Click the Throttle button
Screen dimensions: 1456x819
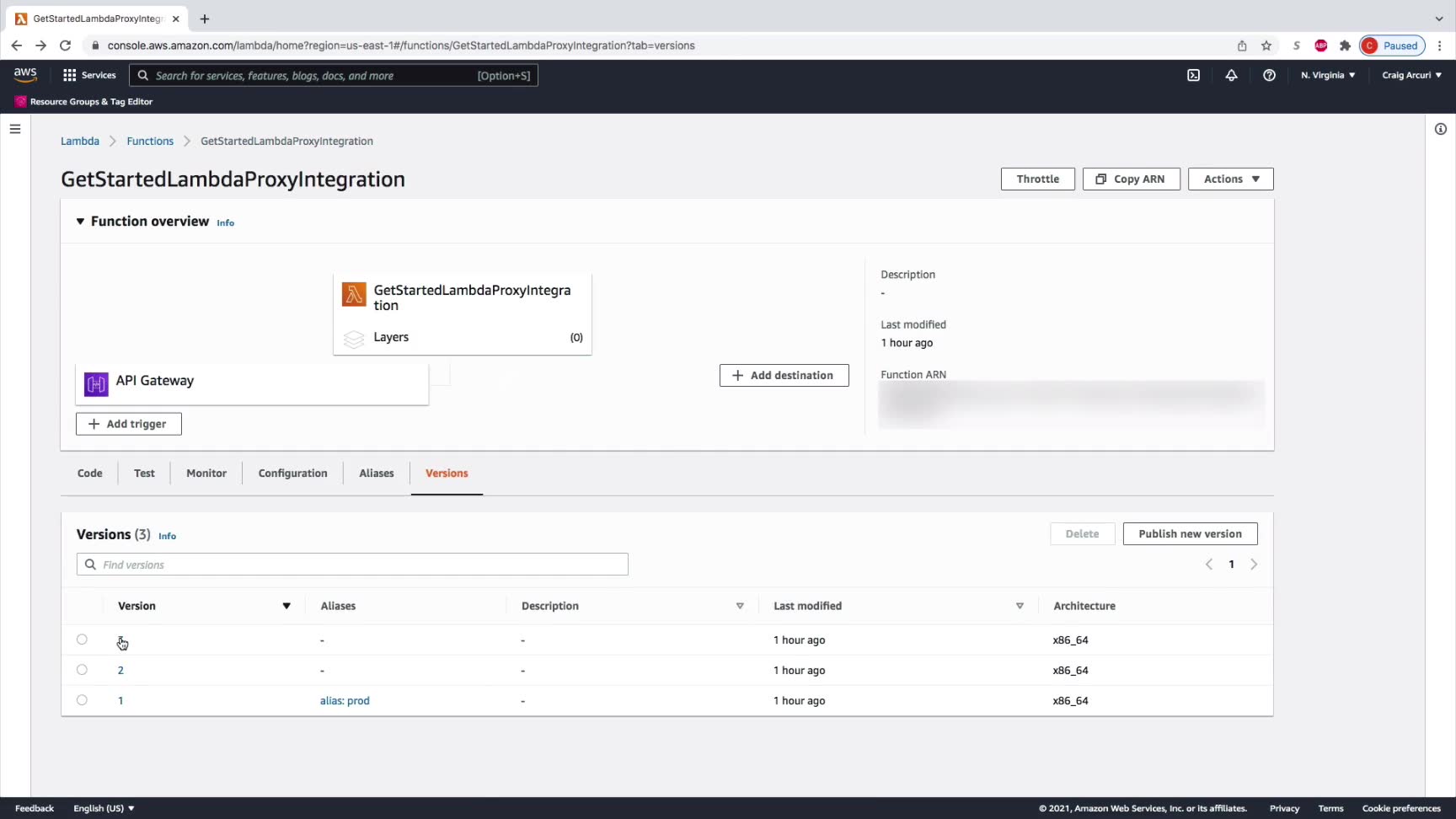1038,179
